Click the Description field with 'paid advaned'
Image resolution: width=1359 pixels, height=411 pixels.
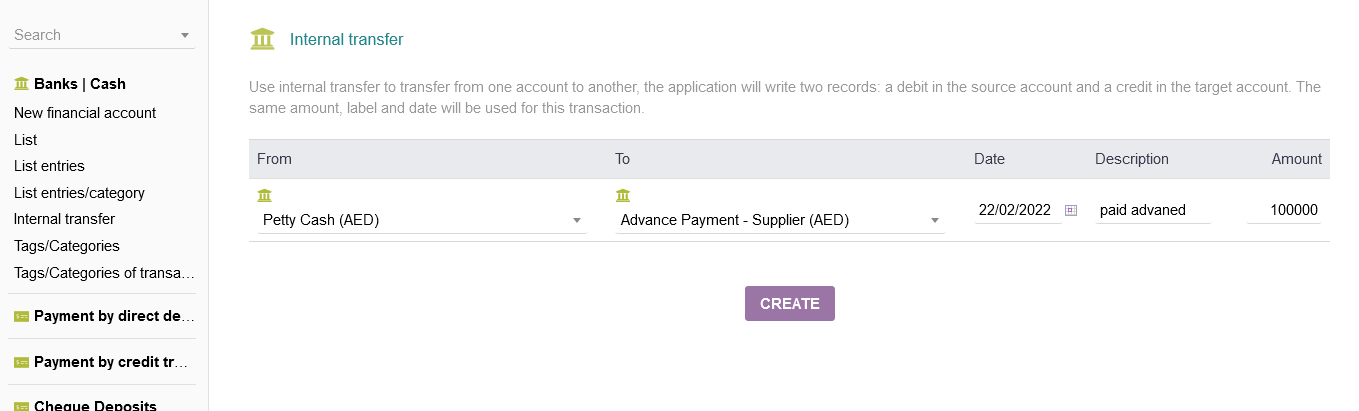coord(1152,210)
